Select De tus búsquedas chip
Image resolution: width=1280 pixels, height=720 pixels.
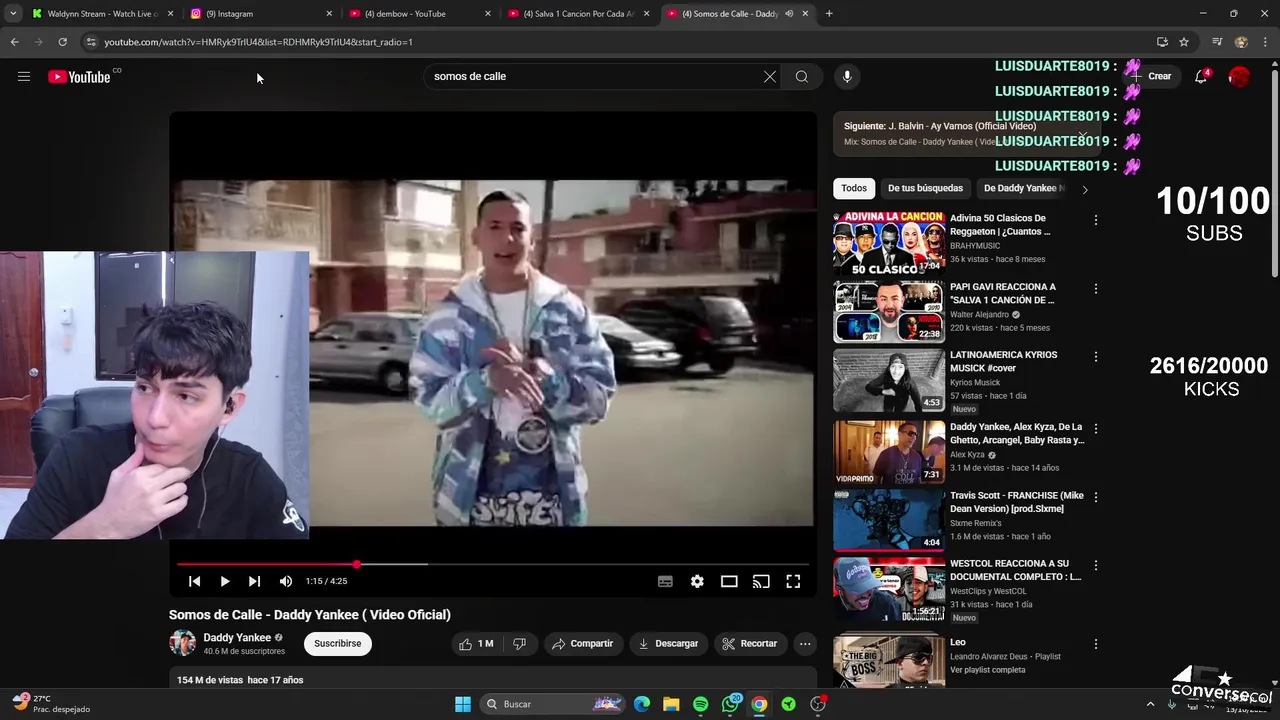point(925,188)
